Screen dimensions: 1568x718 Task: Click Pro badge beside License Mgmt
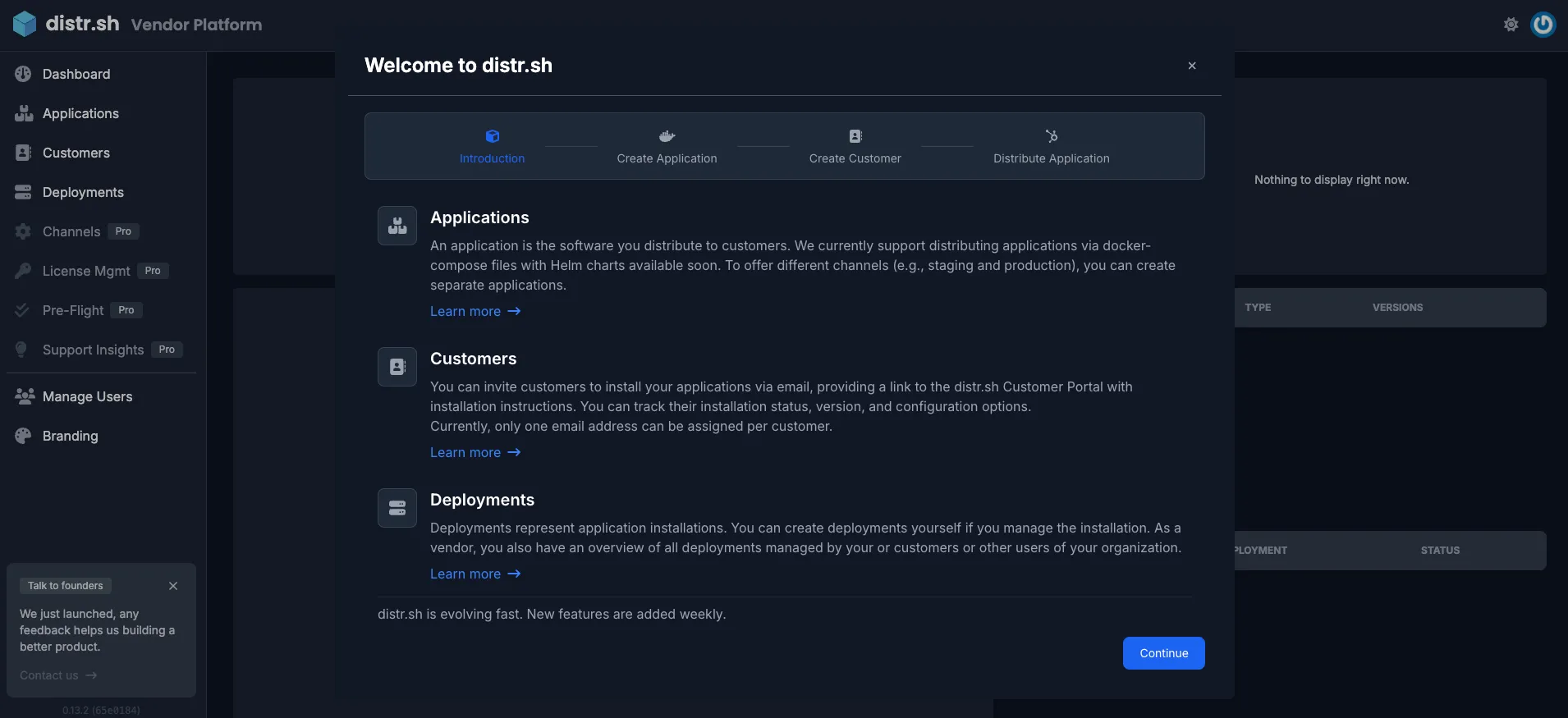coord(153,271)
